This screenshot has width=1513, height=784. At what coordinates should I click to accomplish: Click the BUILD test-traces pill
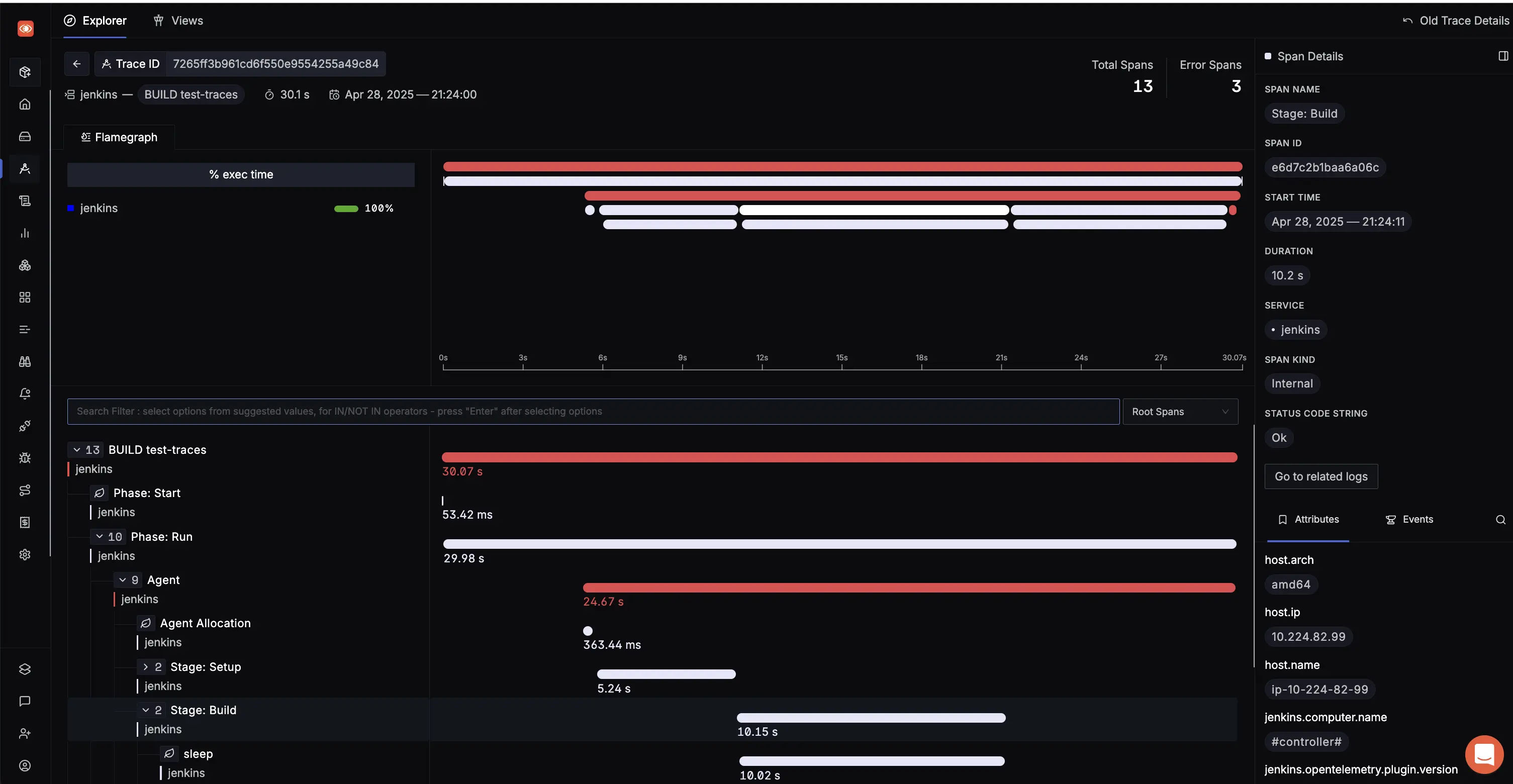(x=191, y=94)
